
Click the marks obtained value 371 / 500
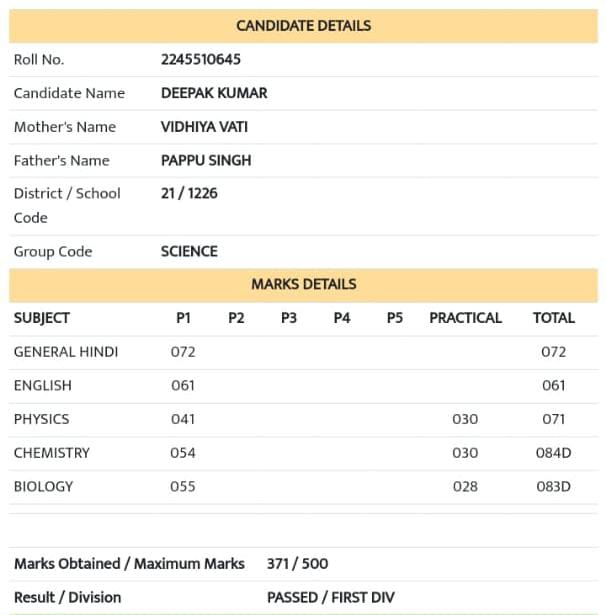tap(297, 564)
